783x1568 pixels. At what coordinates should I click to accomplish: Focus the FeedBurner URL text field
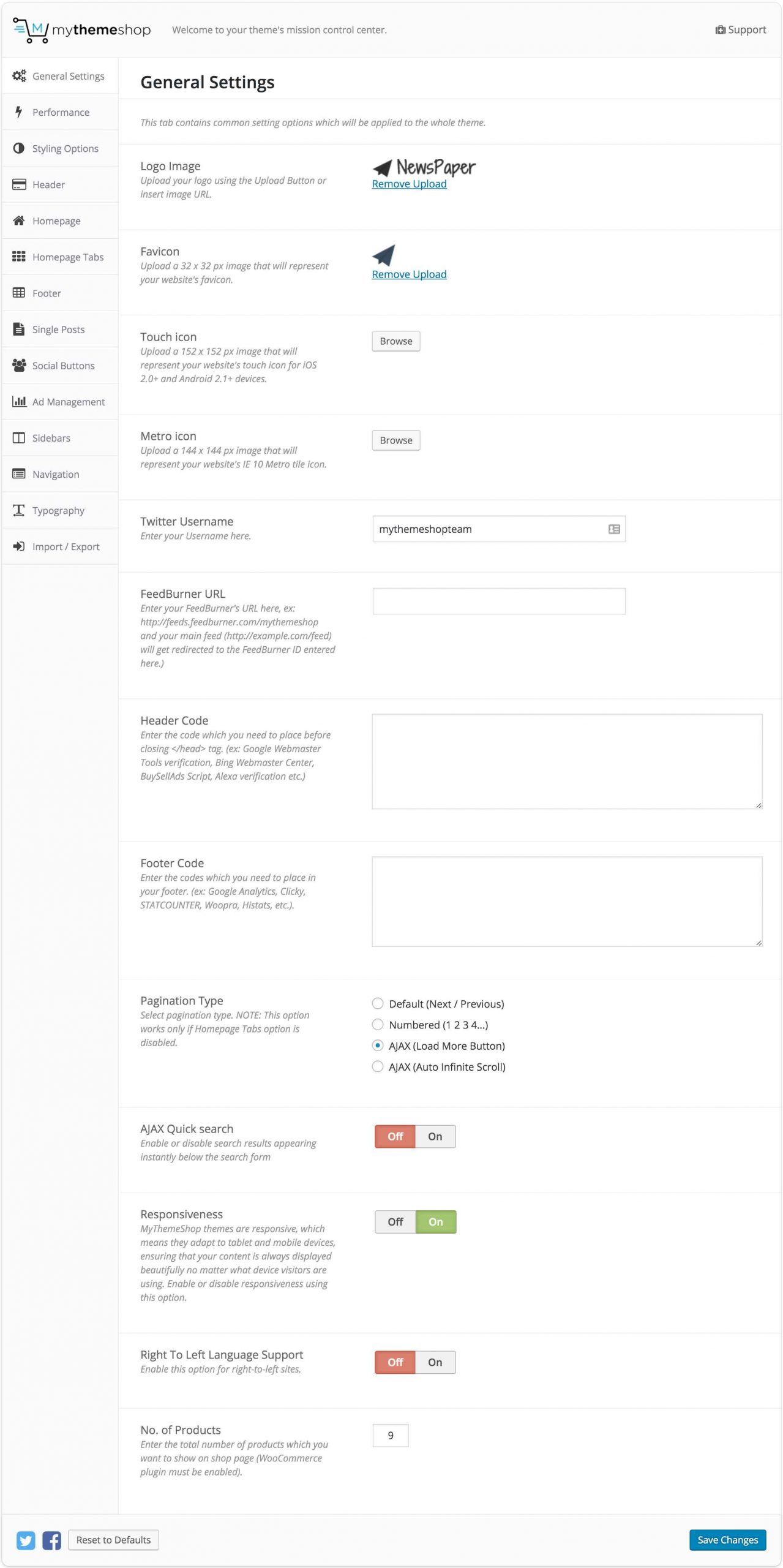point(498,601)
